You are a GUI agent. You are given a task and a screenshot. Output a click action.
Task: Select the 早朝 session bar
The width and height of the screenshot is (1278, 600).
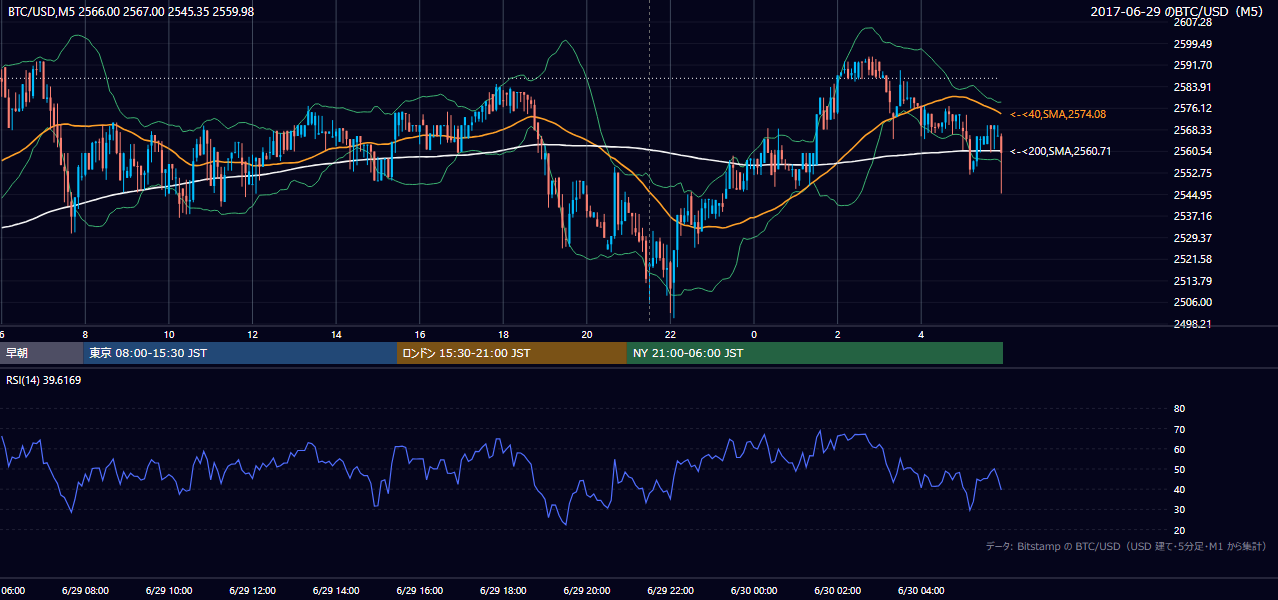coord(41,353)
